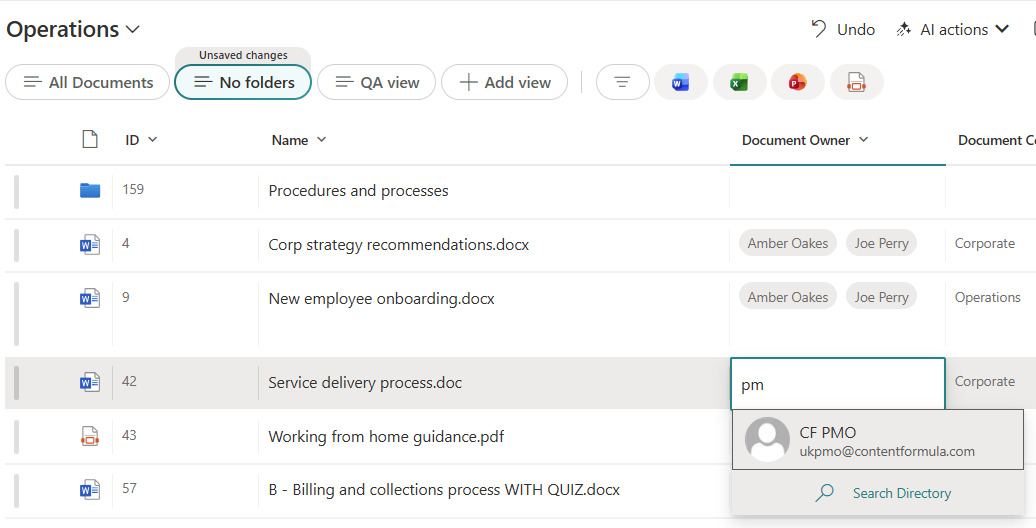
Task: Click PDF icon of Working from home guidance
Action: point(90,436)
